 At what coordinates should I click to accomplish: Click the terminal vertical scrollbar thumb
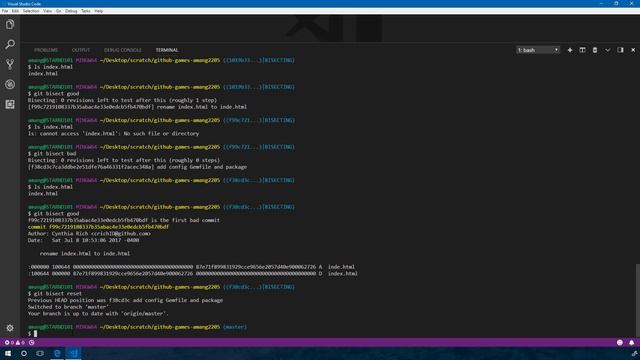[637, 300]
